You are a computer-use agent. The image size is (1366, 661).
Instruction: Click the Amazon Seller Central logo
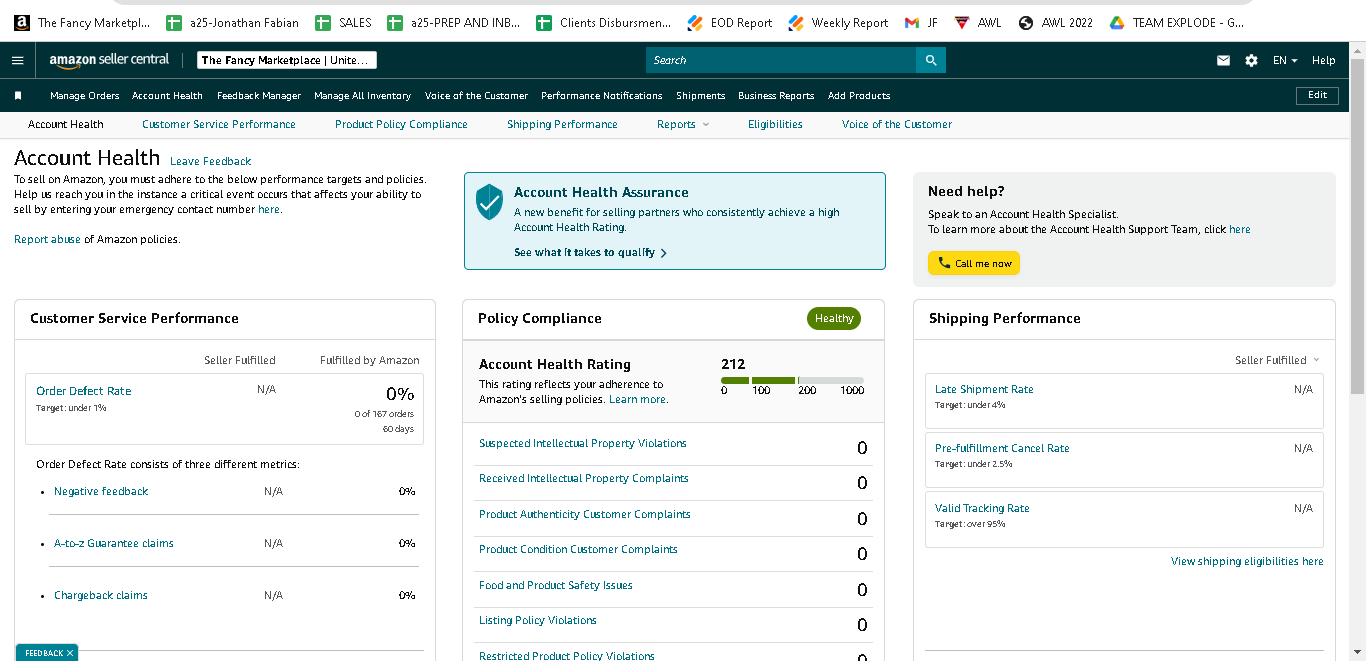click(x=109, y=60)
